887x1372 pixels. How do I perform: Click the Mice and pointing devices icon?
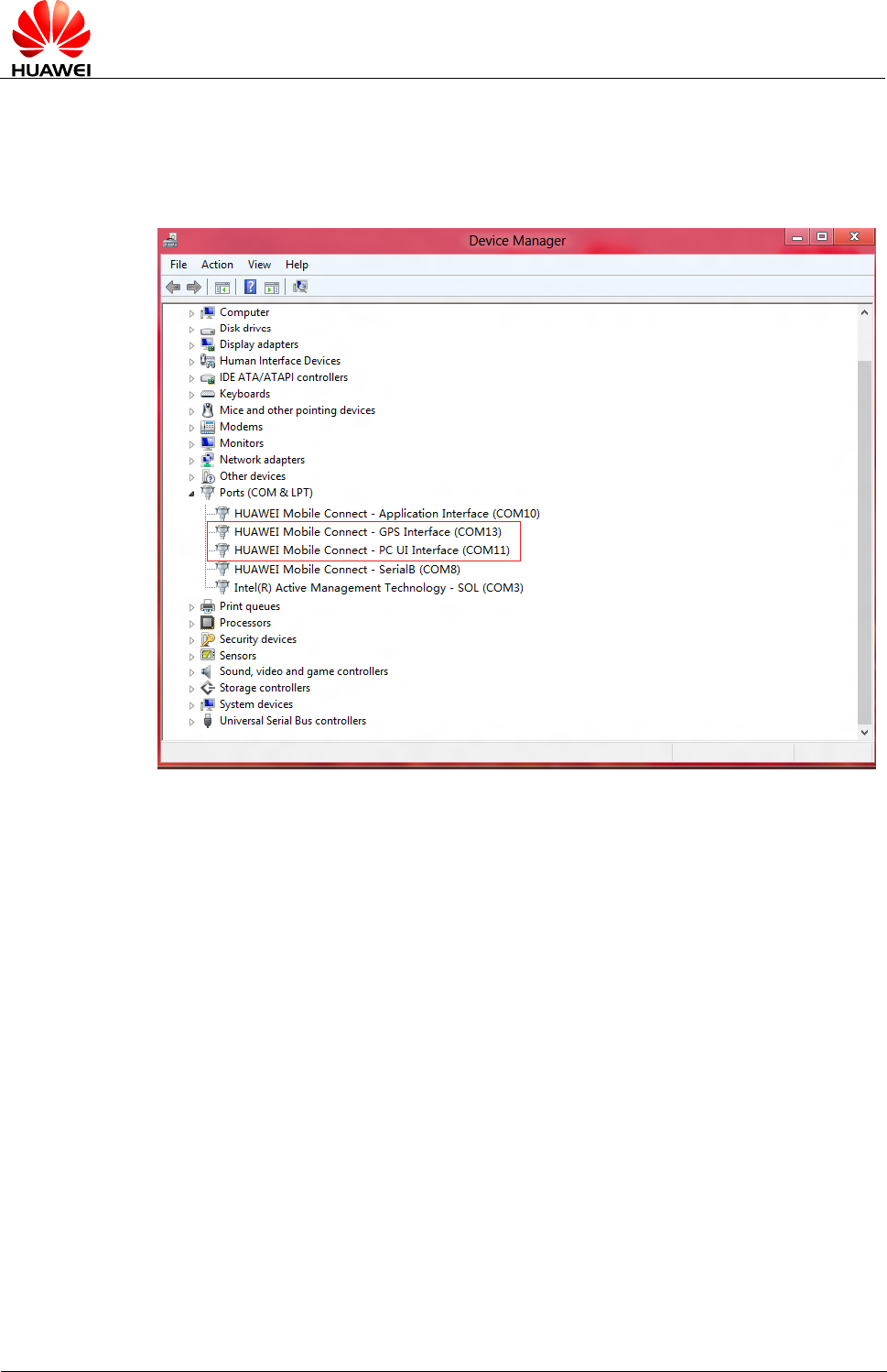coord(208,410)
